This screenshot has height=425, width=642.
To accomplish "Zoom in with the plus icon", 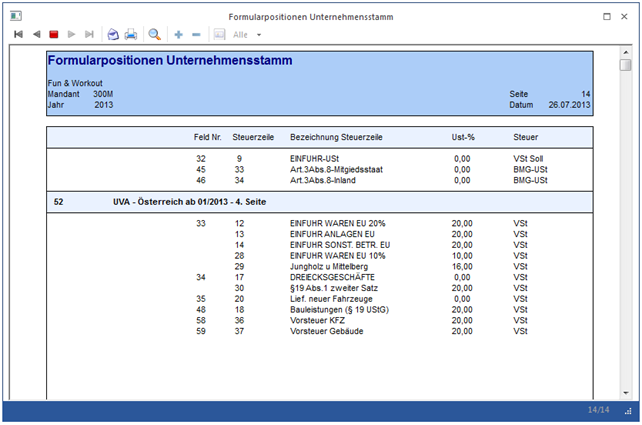I will point(179,34).
